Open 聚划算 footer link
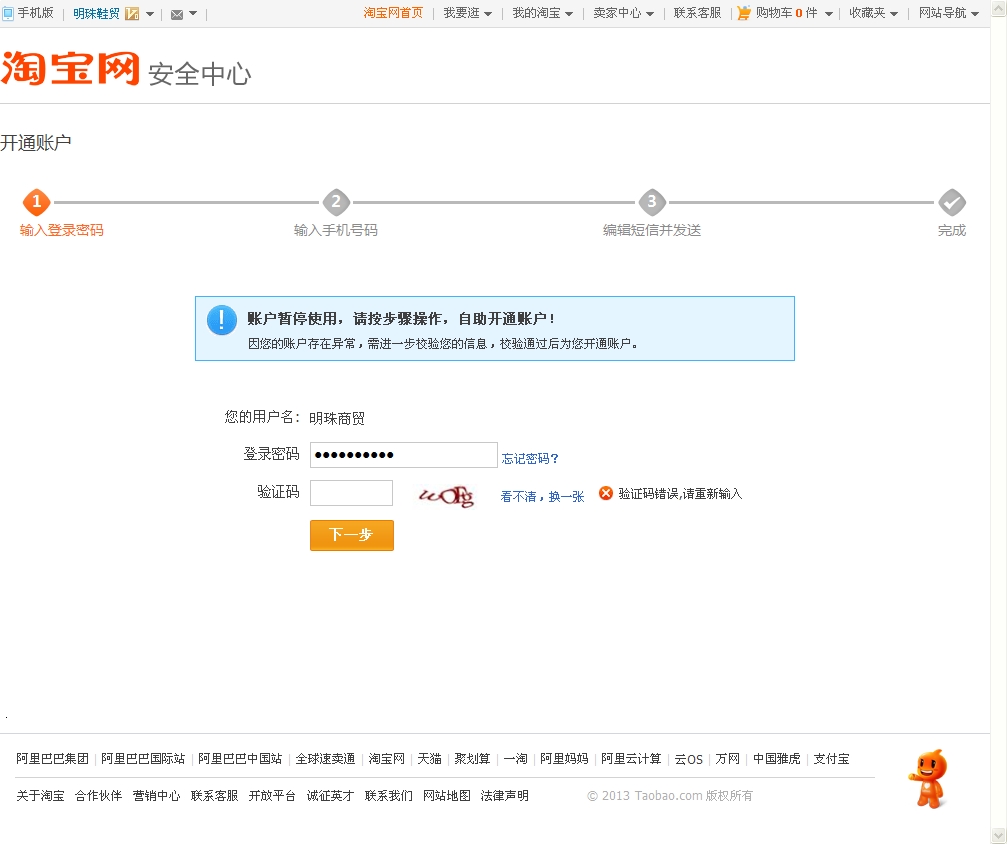 (472, 759)
